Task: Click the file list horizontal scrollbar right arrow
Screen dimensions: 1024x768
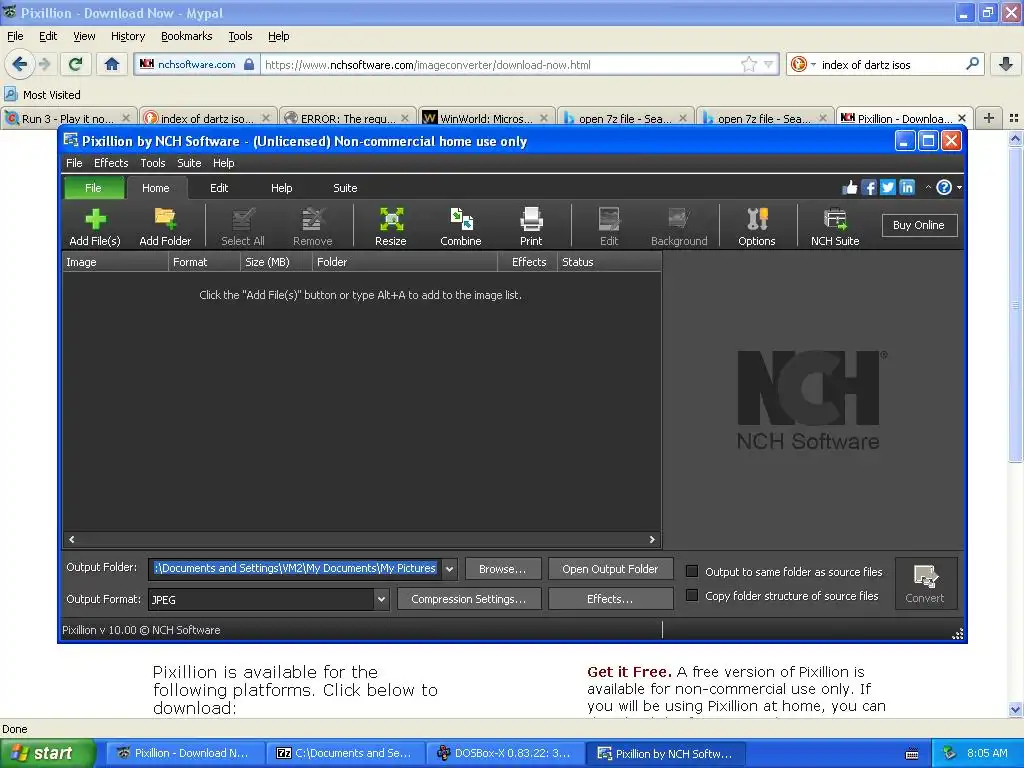Action: 652,539
